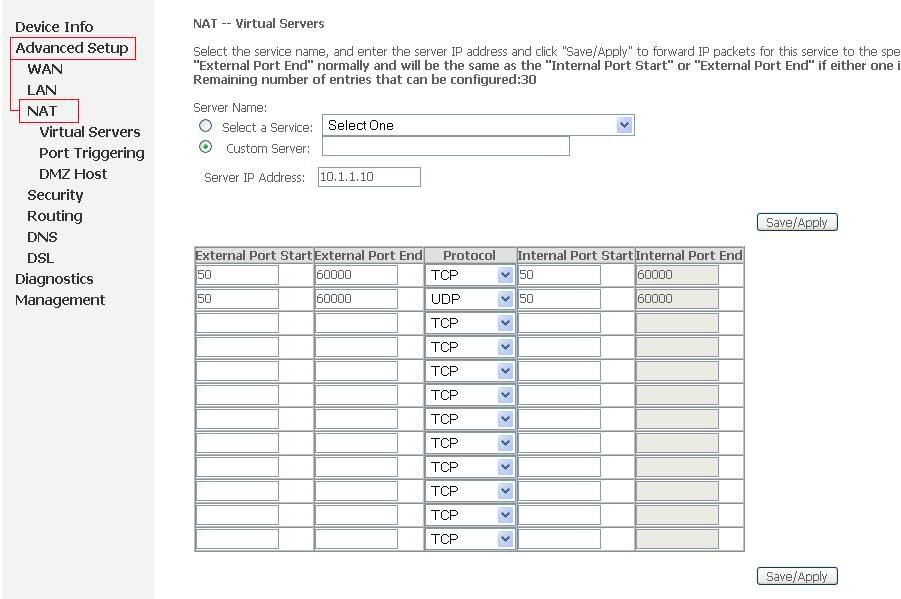901x599 pixels.
Task: Open the Port Triggering page
Action: point(91,153)
